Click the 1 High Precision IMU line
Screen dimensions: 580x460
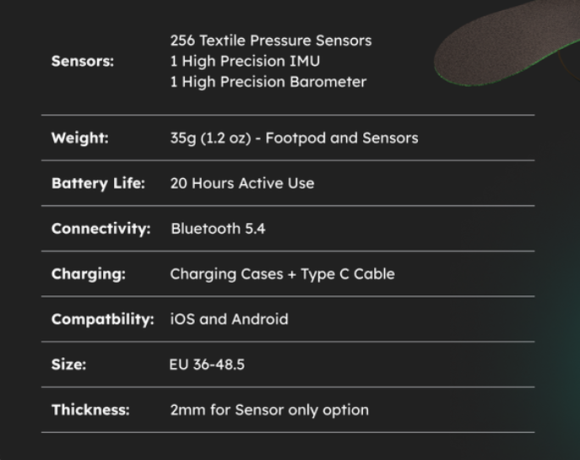click(245, 61)
